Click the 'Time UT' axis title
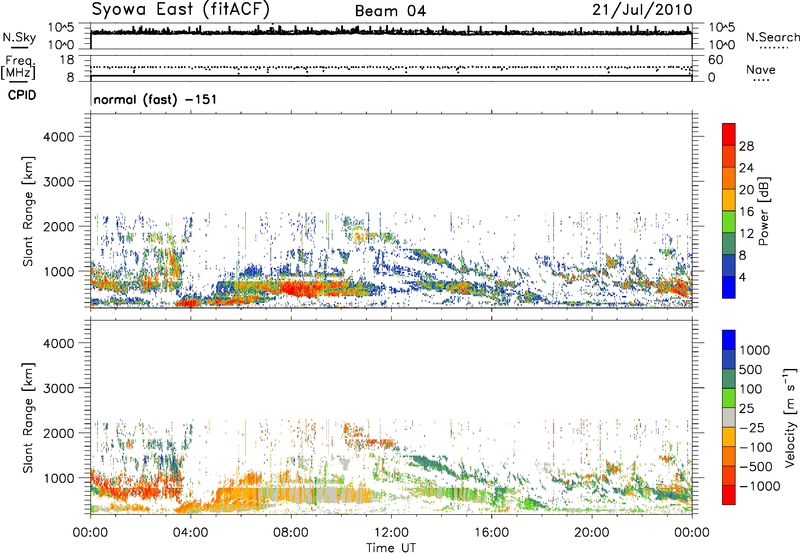 click(x=391, y=548)
